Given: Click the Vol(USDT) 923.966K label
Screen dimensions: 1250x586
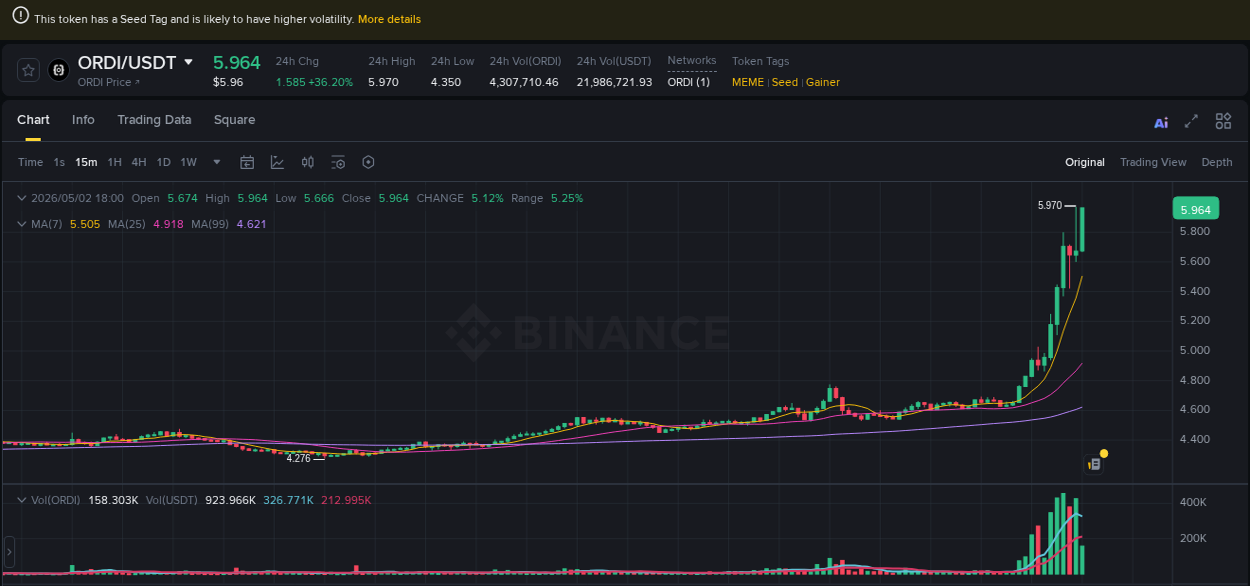Looking at the screenshot, I should 200,500.
